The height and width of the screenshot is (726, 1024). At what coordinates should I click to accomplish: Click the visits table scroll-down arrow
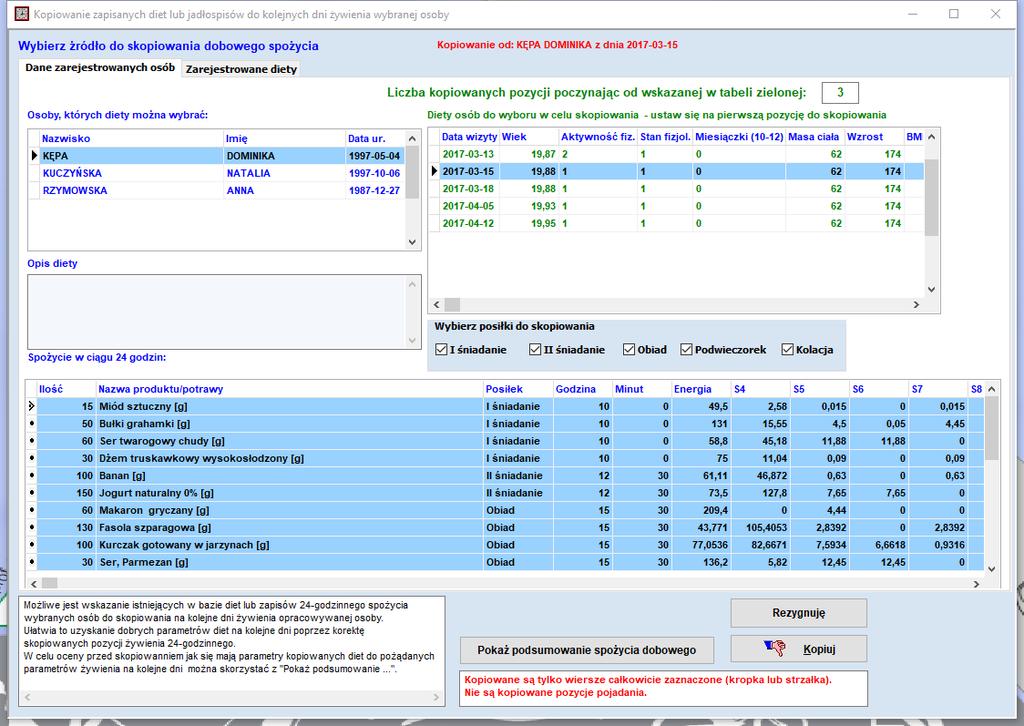(x=932, y=289)
